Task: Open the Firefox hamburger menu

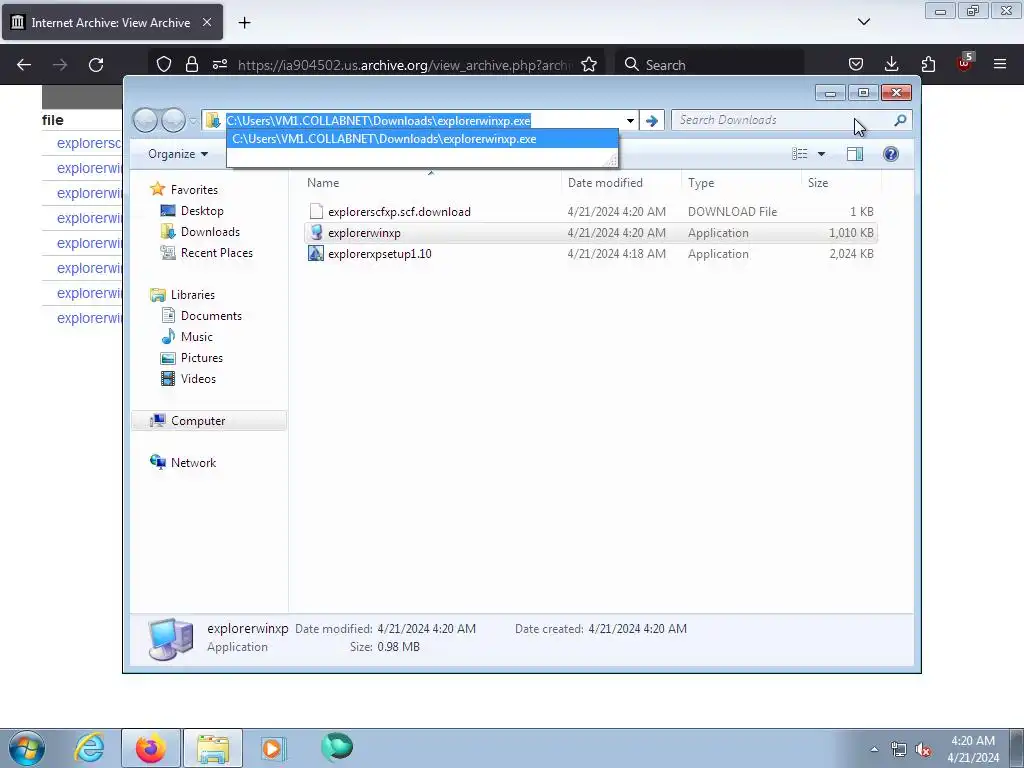Action: coord(1000,64)
